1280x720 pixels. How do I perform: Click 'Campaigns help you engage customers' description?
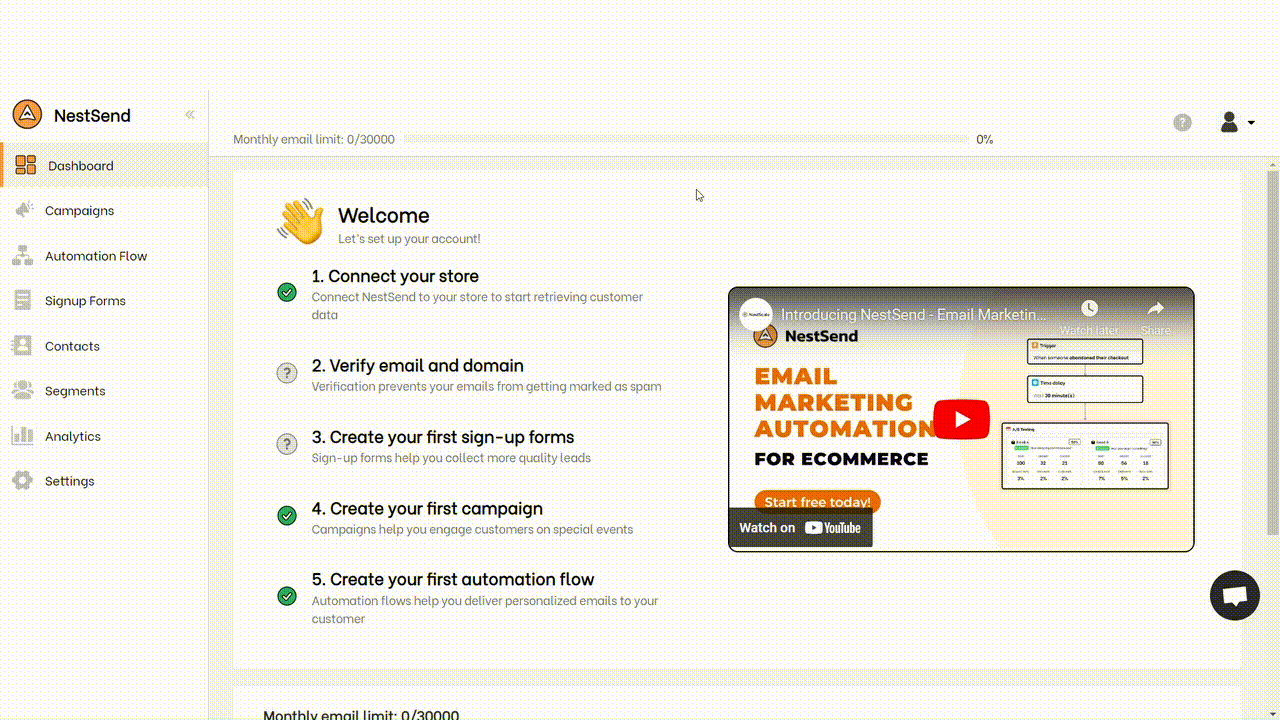[472, 529]
